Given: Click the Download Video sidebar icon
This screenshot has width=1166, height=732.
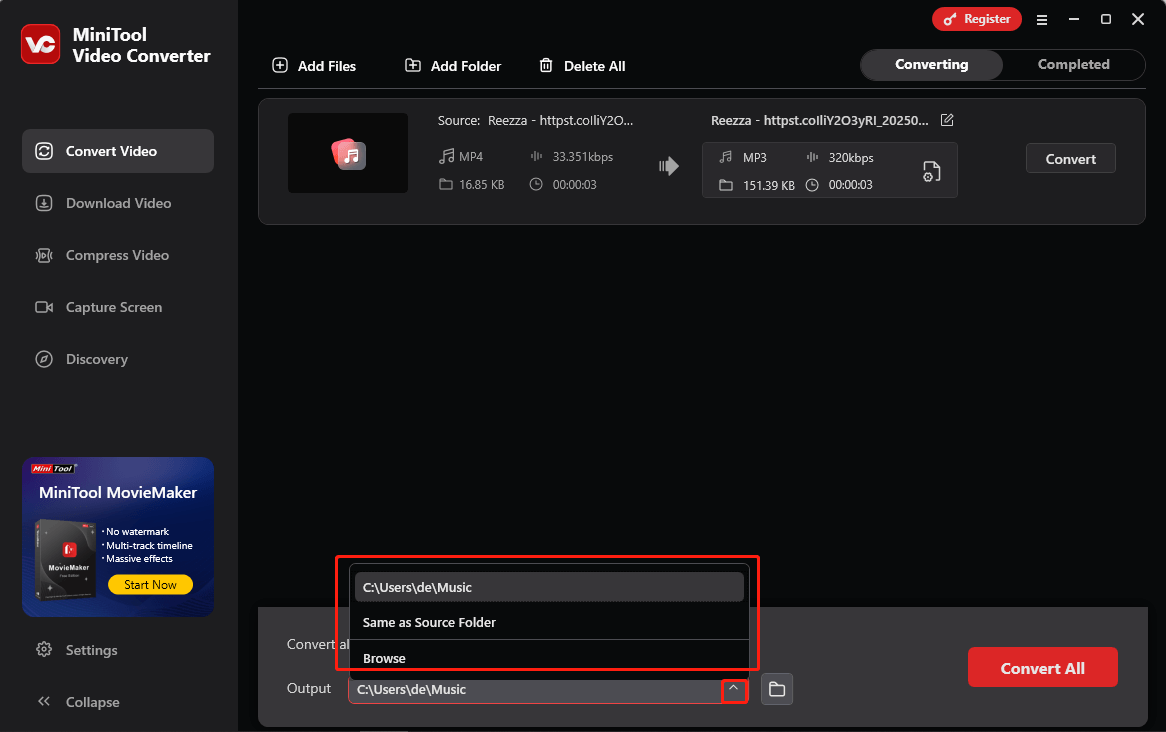Looking at the screenshot, I should tap(44, 203).
